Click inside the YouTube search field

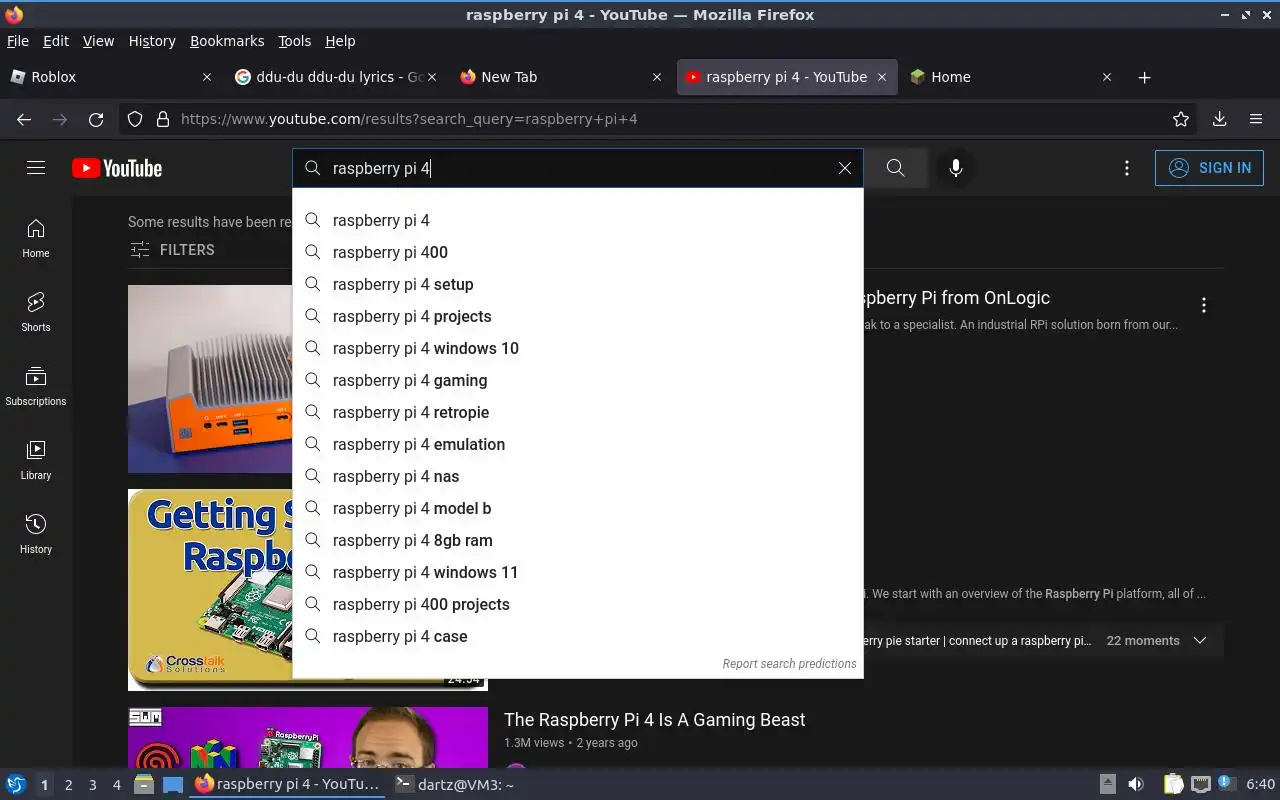[x=580, y=168]
